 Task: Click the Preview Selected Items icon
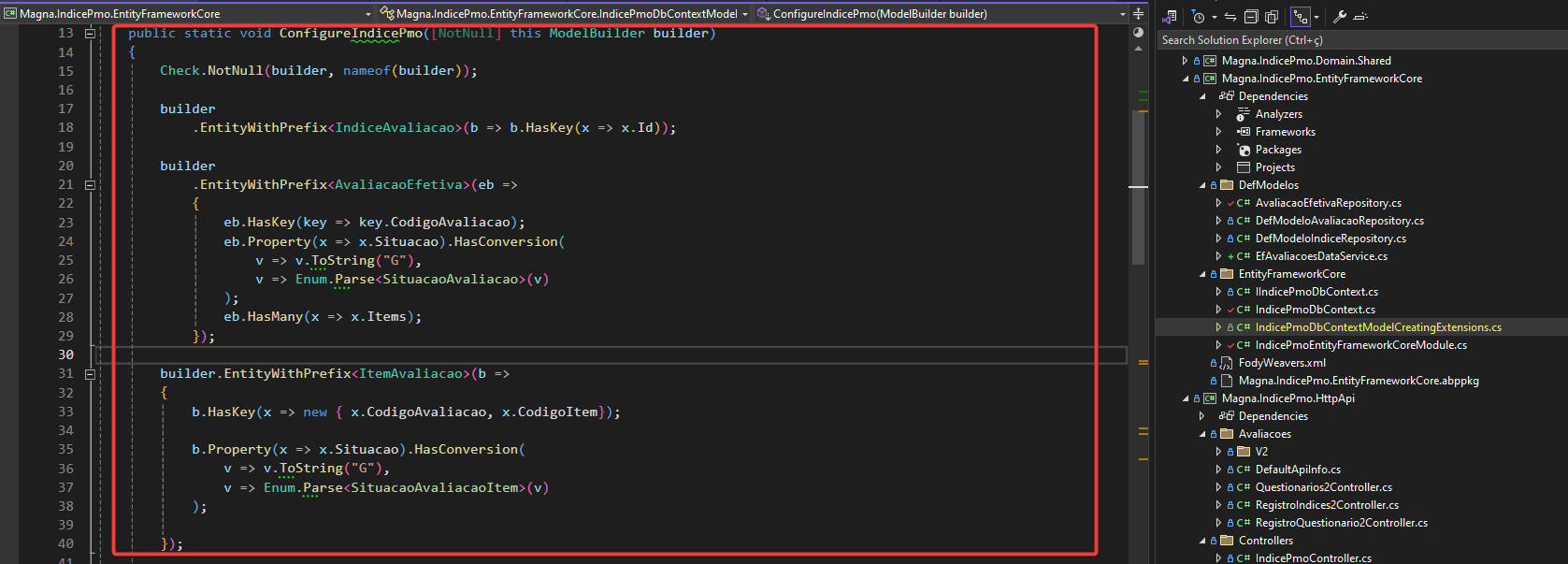[x=1360, y=17]
